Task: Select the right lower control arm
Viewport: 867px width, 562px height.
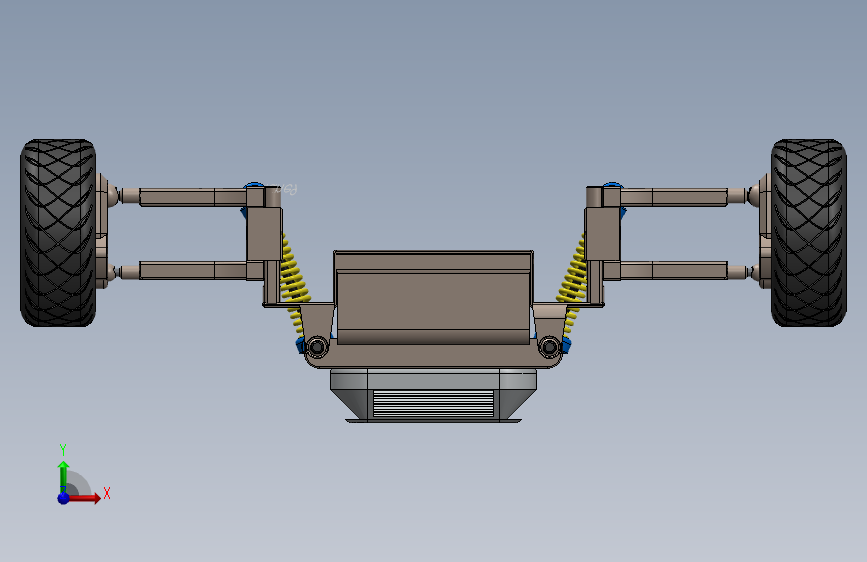Action: click(673, 270)
